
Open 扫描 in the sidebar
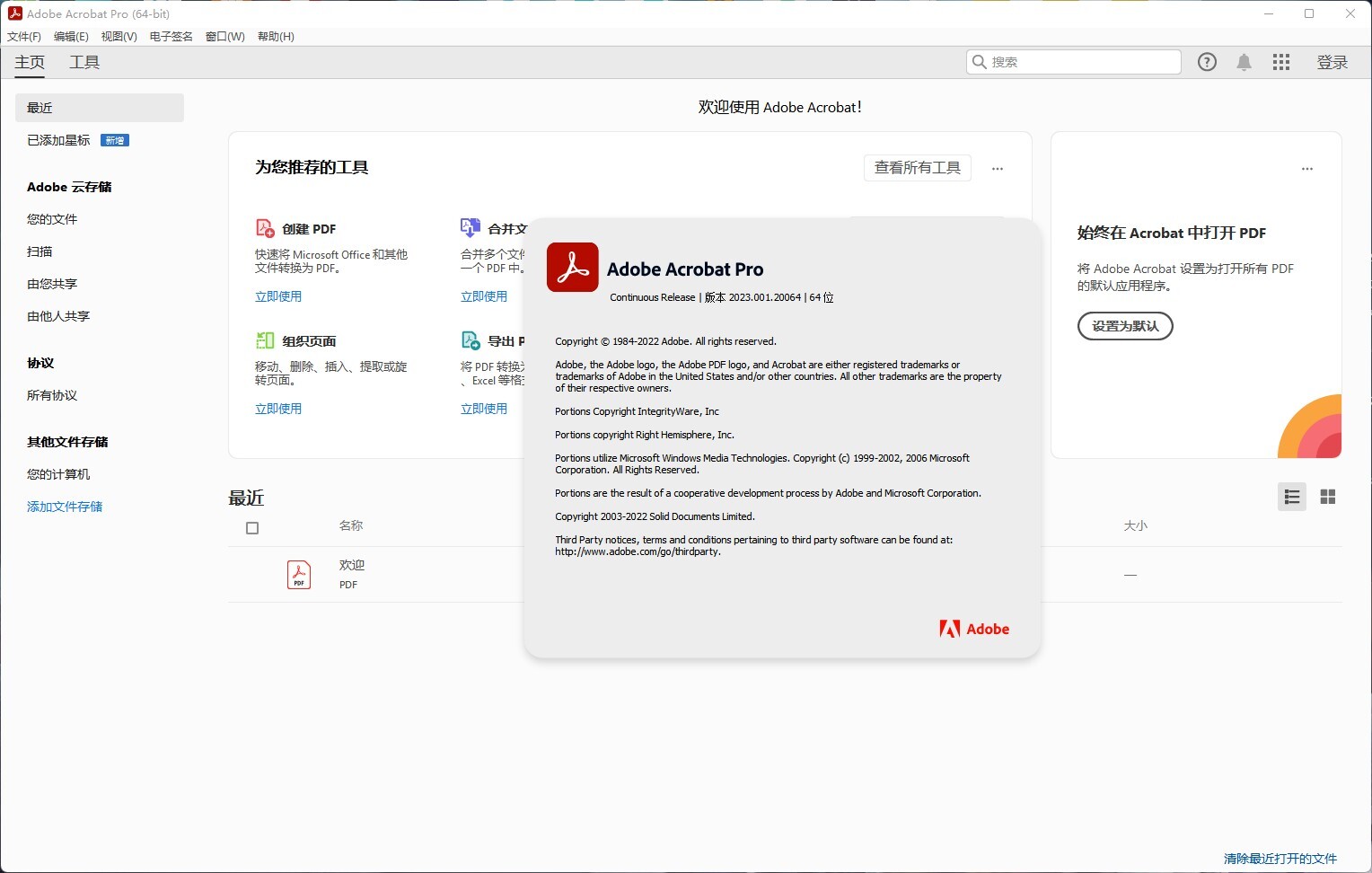[x=40, y=251]
